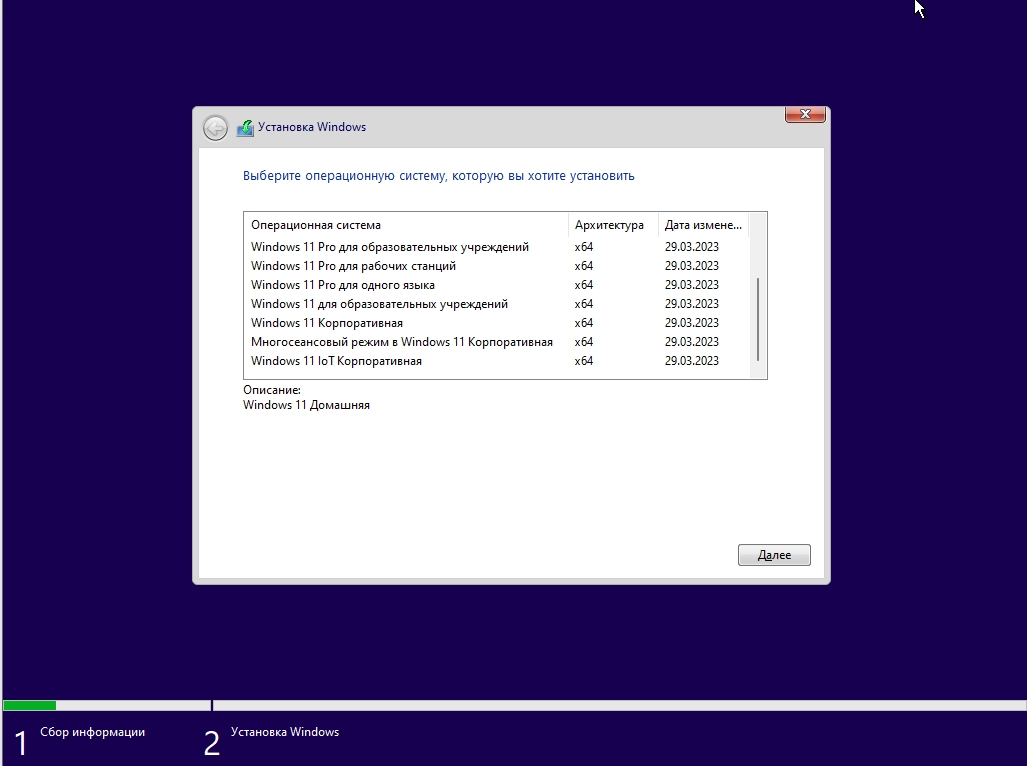Image resolution: width=1027 pixels, height=766 pixels.
Task: Click 29.03.2023 date in Многосеансовый режим row
Action: (x=692, y=342)
